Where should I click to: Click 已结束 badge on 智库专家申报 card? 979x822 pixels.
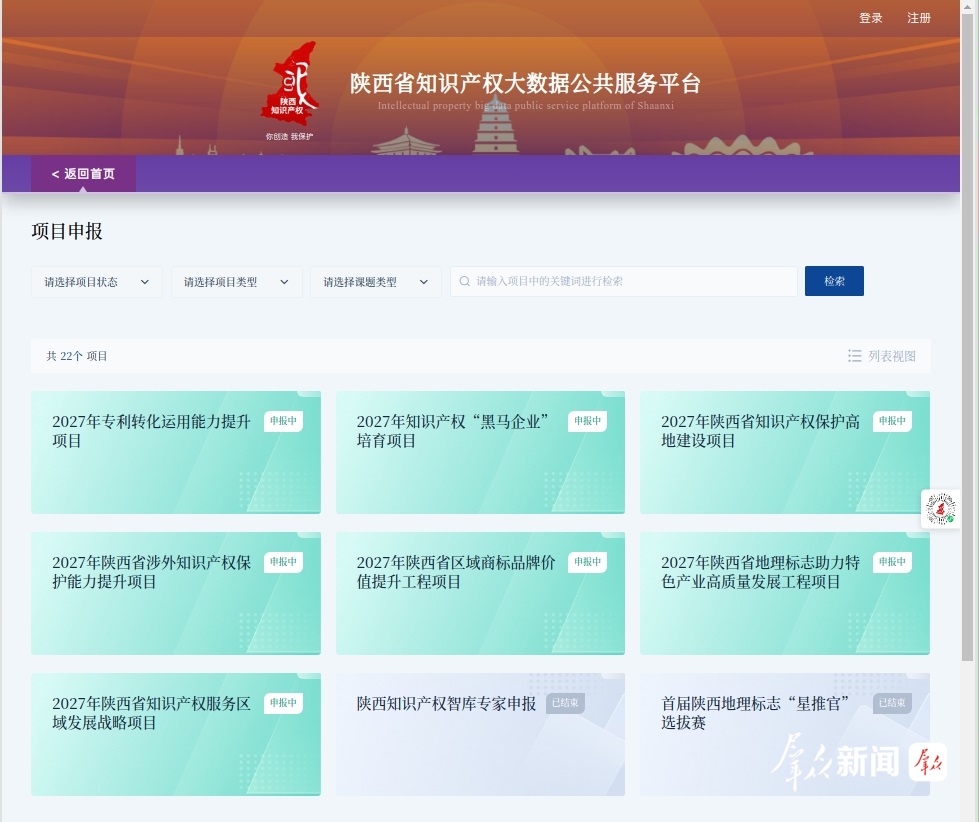coord(565,703)
